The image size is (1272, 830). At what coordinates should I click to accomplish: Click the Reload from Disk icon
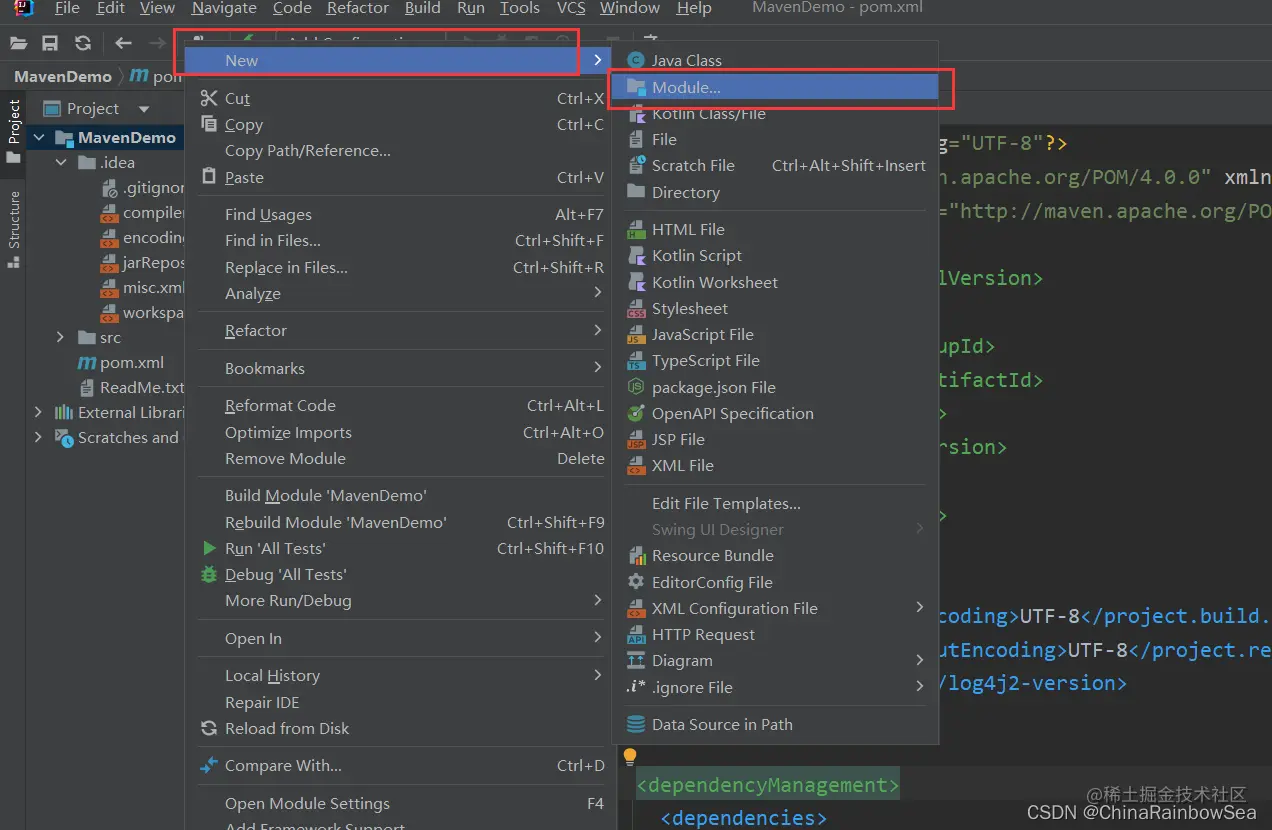click(x=209, y=729)
